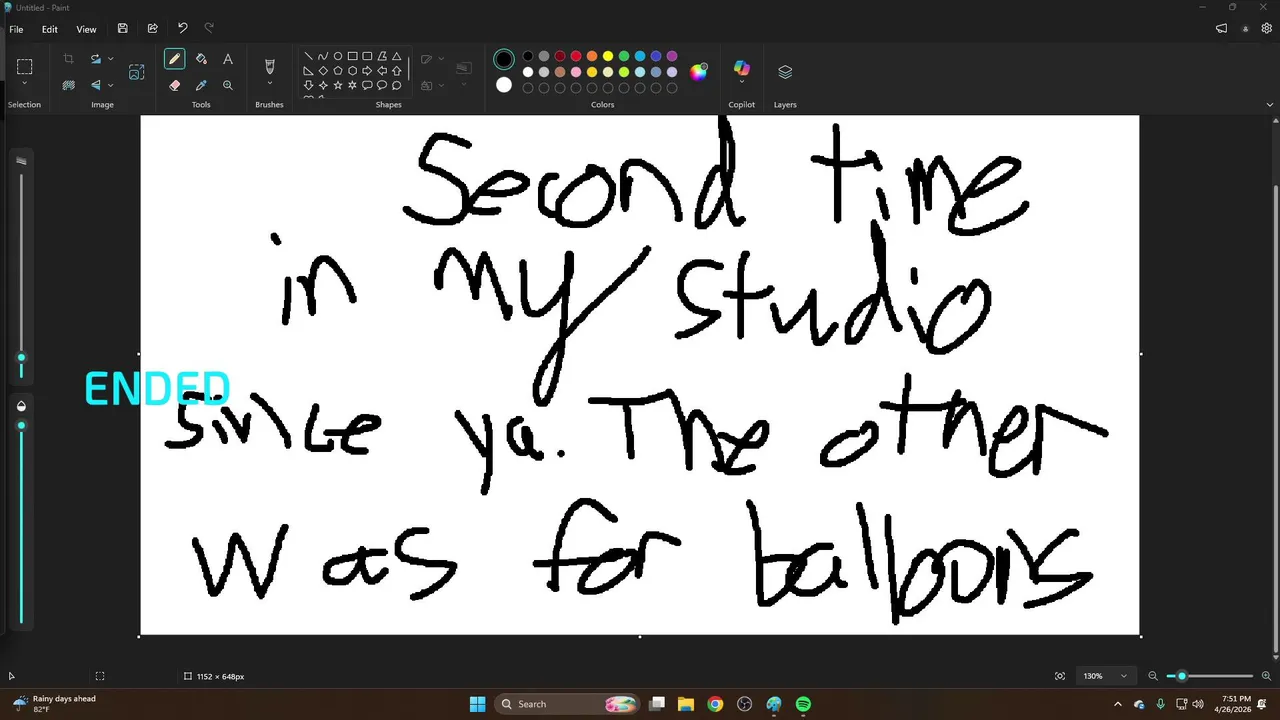
Task: Choose the Oval shape
Action: click(338, 56)
